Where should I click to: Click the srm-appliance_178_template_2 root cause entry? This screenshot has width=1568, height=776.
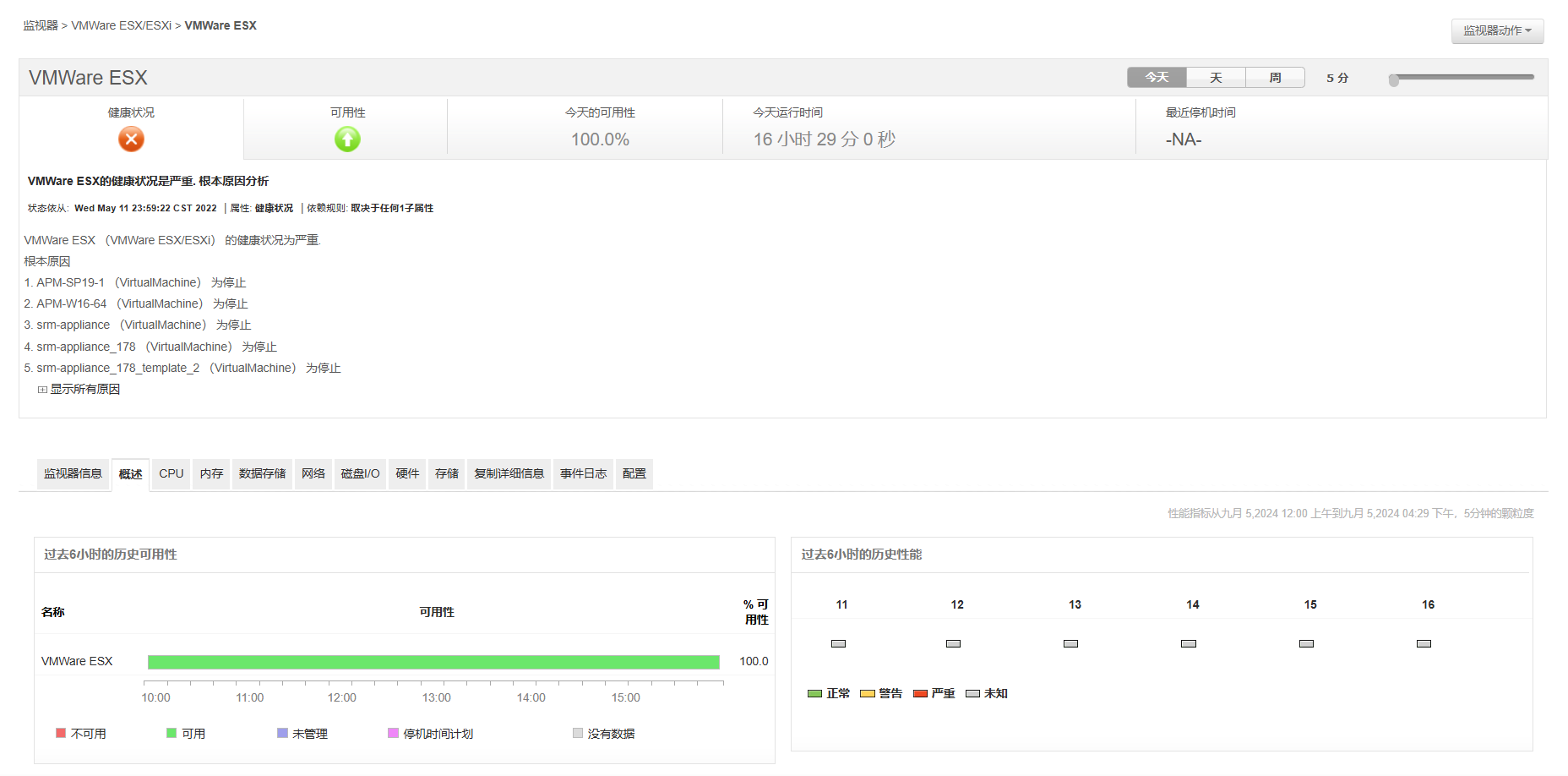182,368
